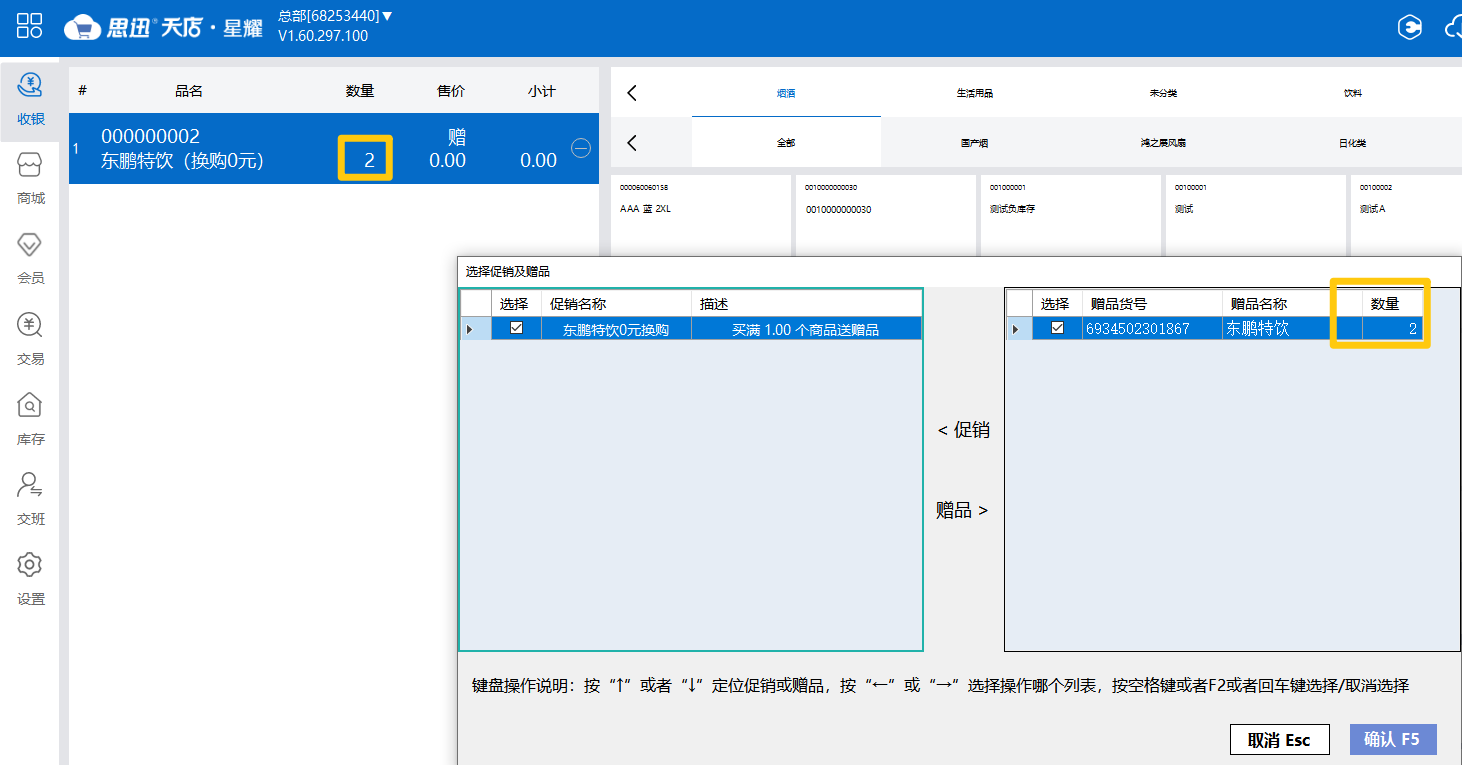
Task: Click the 思迅天店·星耀 cloud logo
Action: pyautogui.click(x=163, y=28)
